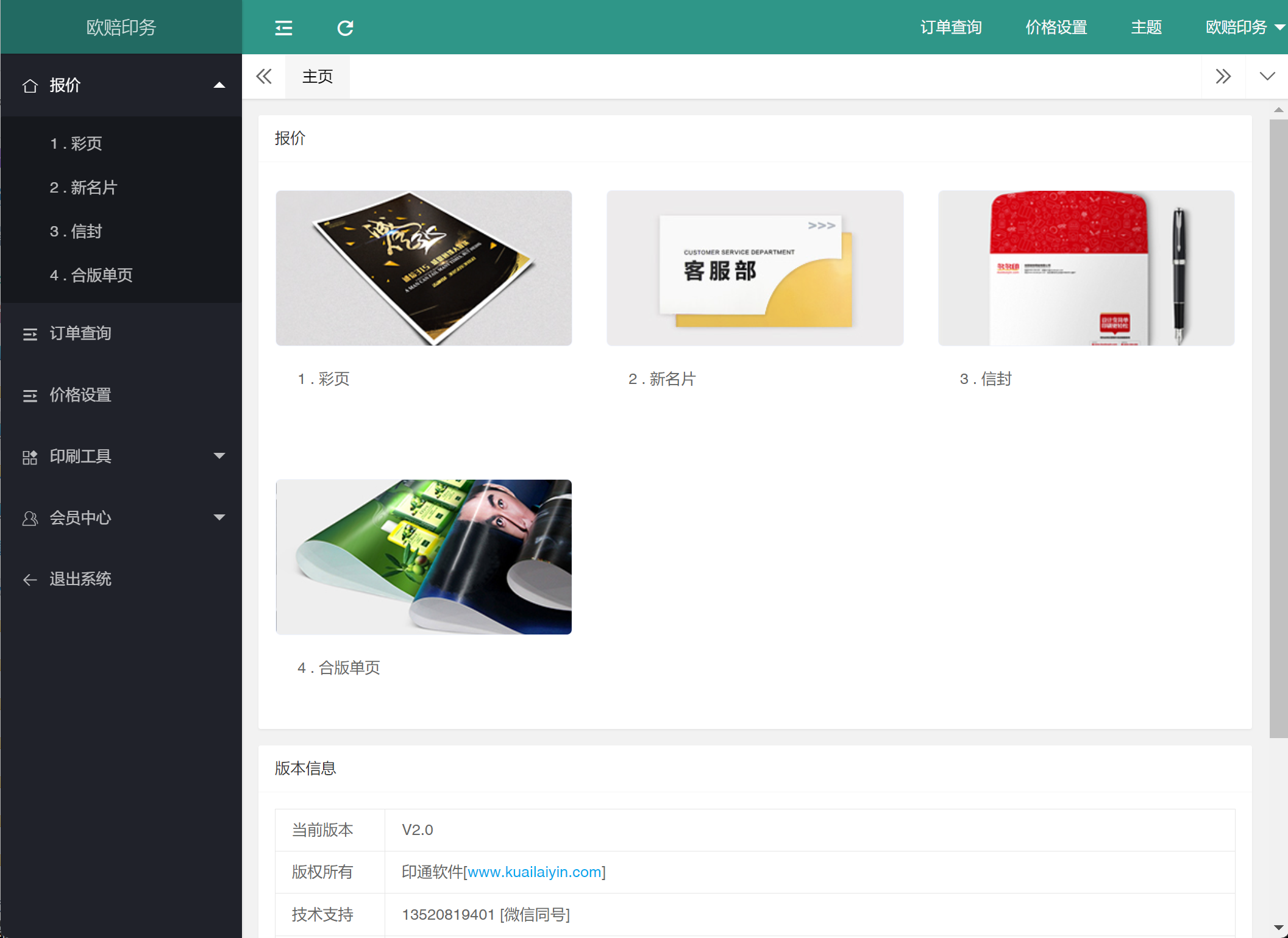Viewport: 1288px width, 938px height.
Task: Open the www.kuailaiyin.com link
Action: (x=535, y=872)
